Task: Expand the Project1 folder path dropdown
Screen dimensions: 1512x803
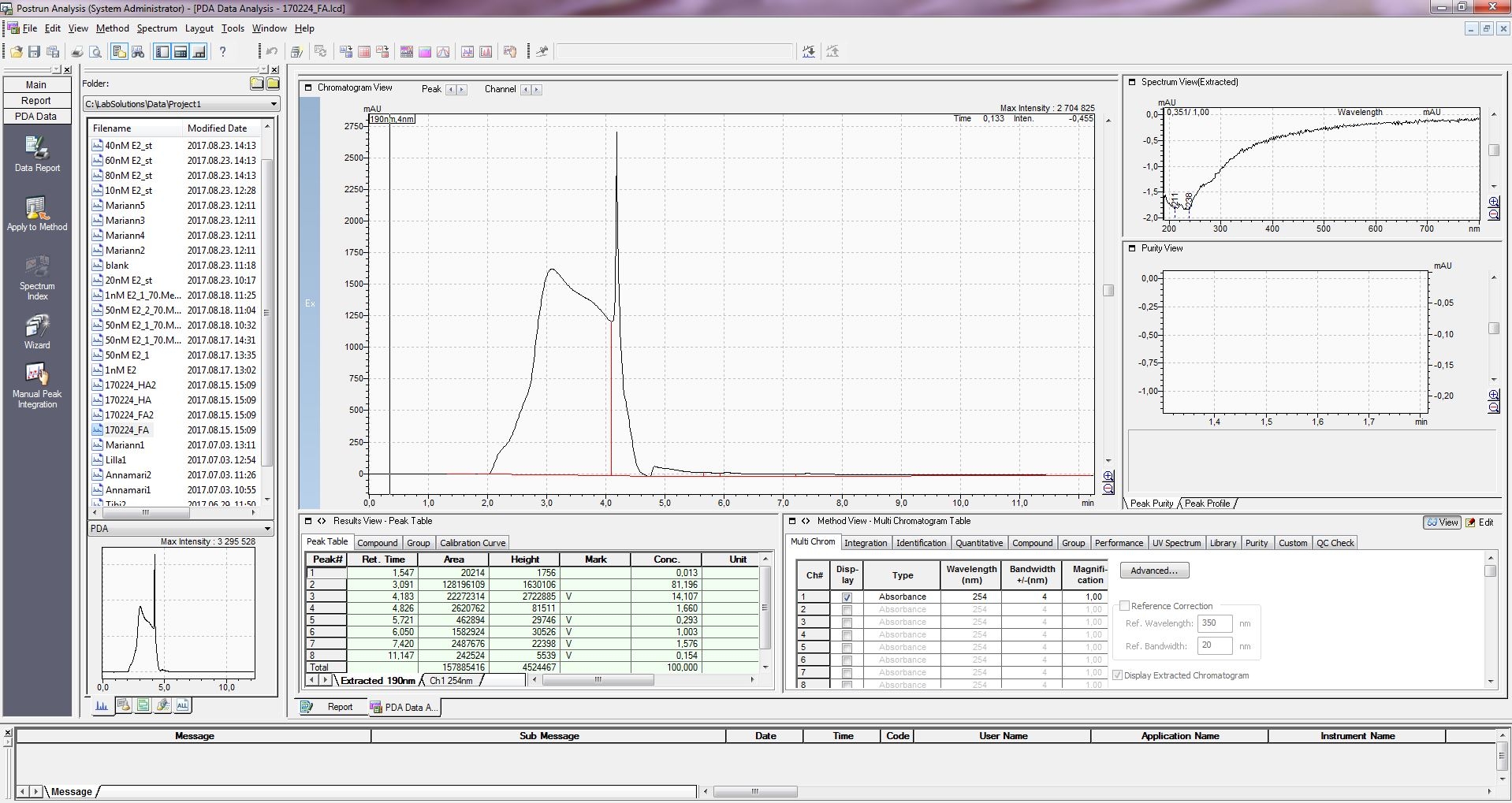Action: coord(274,104)
